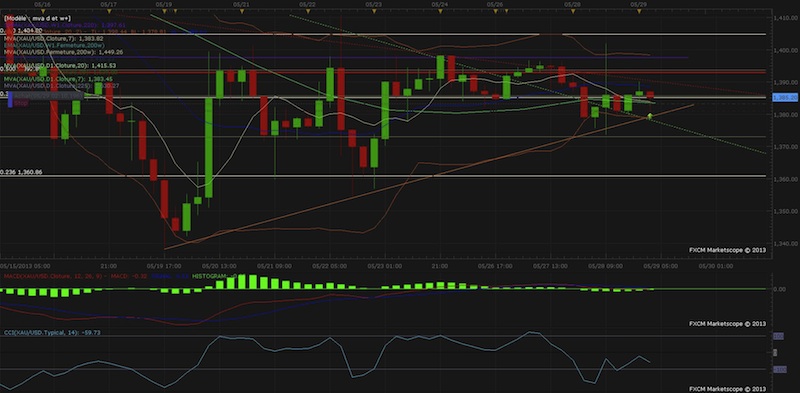Select the green MVA D1 Cloture,7 label 1,383.45
This screenshot has width=800, height=393.
(x=58, y=79)
